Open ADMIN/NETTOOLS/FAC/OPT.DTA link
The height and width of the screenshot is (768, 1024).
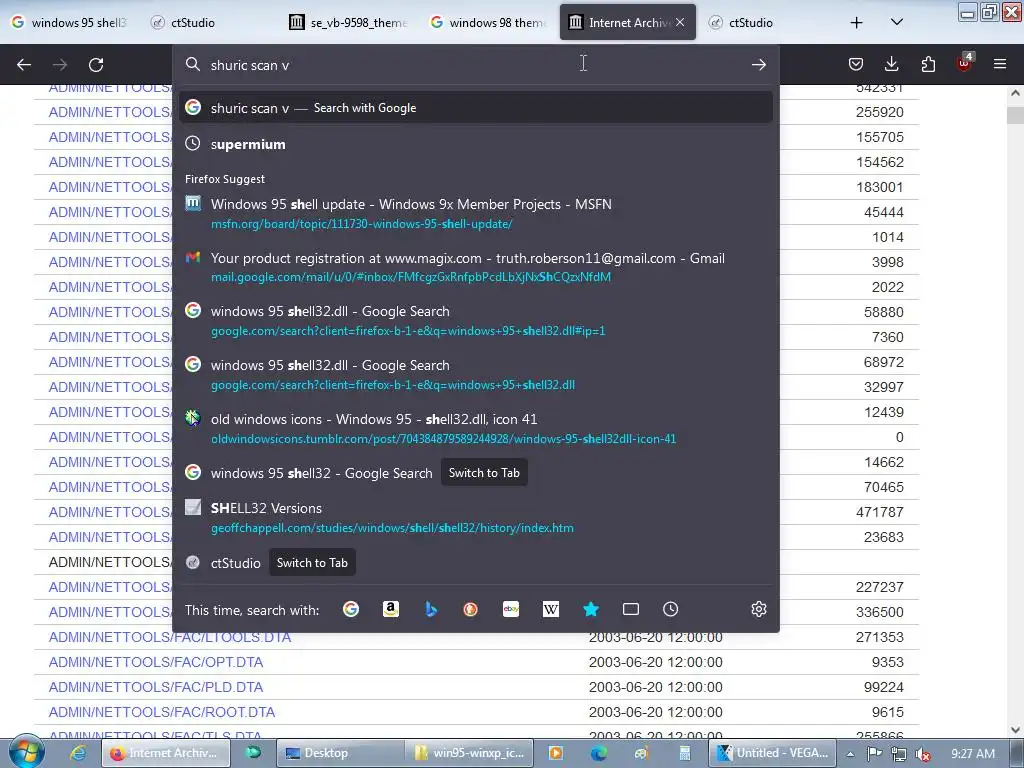coord(155,662)
